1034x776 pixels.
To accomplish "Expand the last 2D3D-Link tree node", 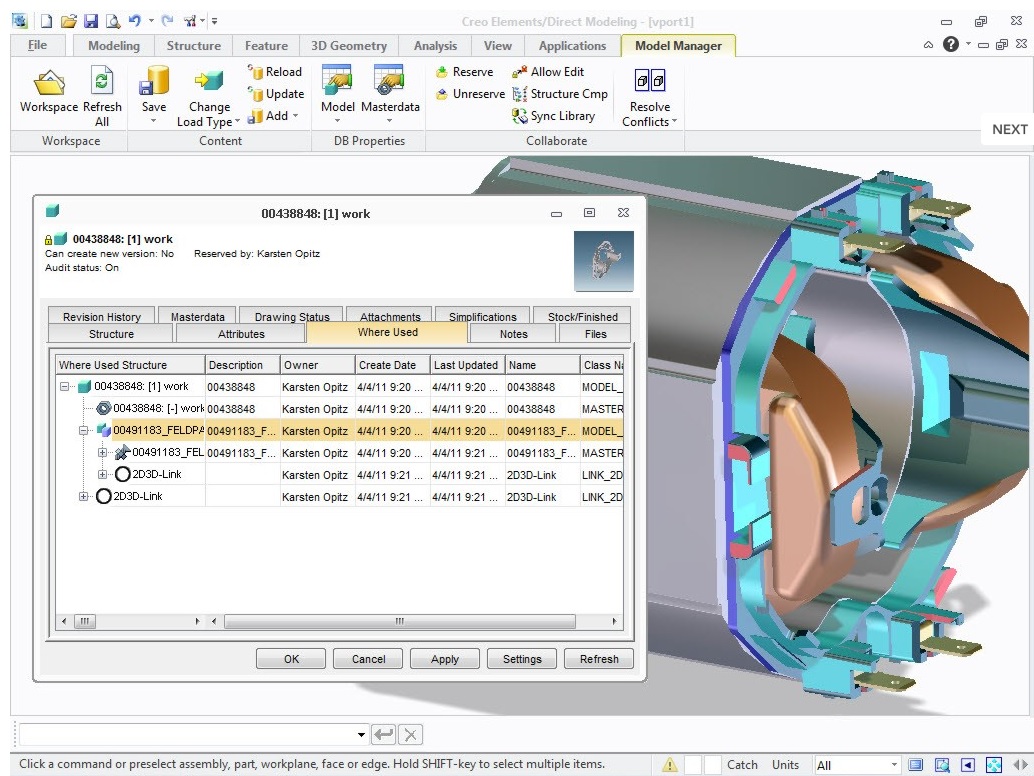I will tap(84, 496).
